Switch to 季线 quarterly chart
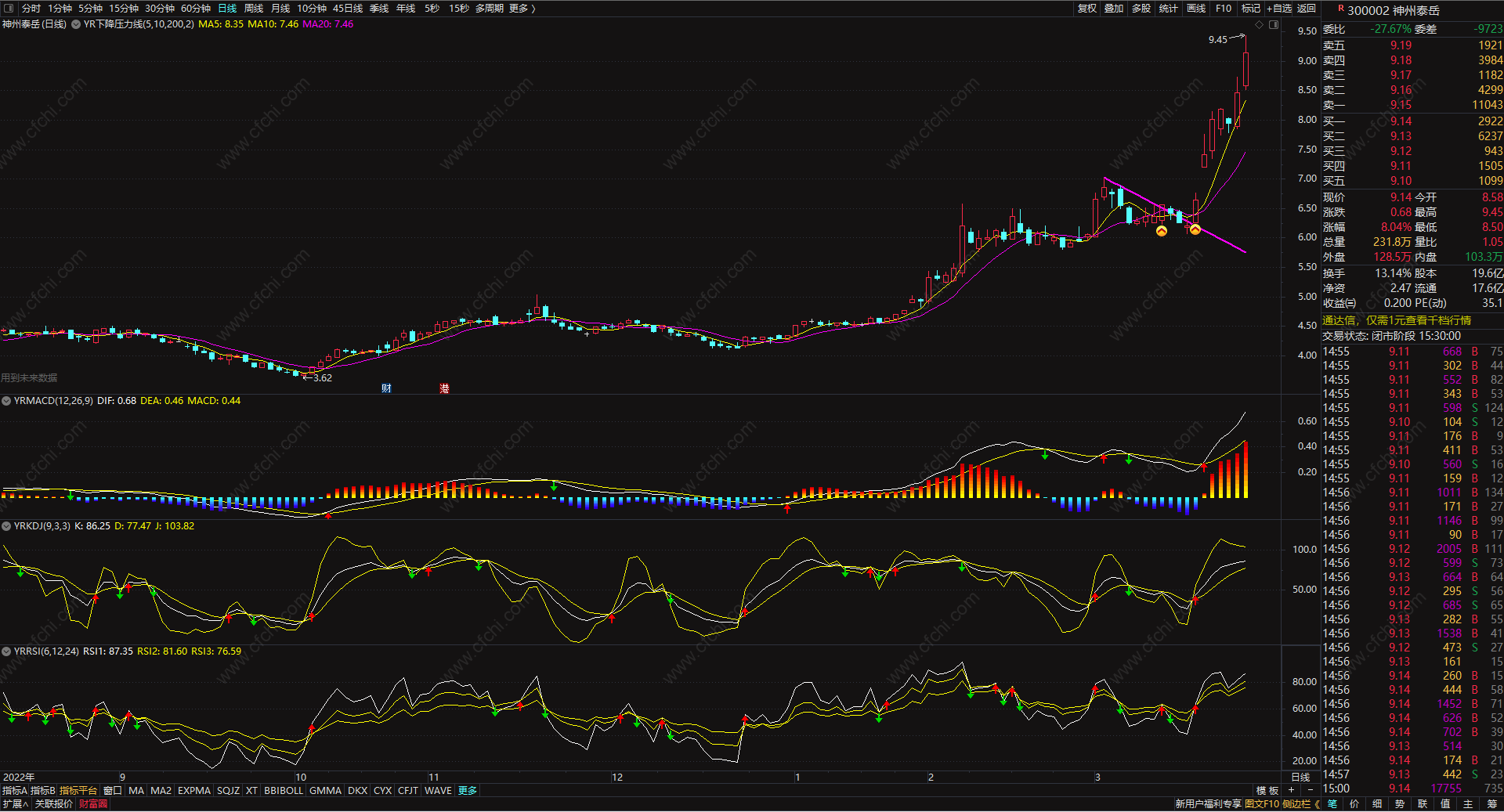 pos(379,8)
